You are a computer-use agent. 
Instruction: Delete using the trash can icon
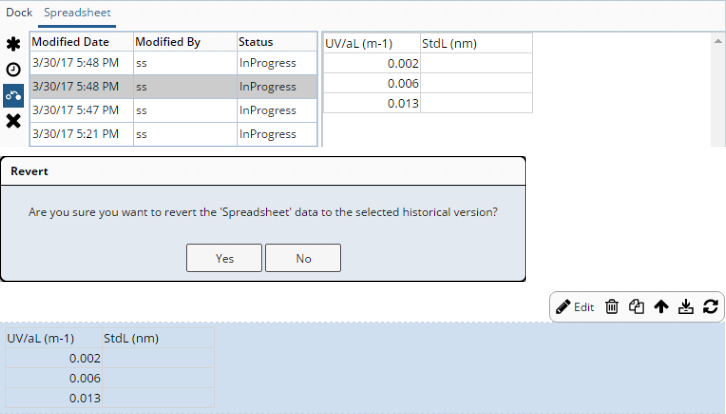(x=612, y=307)
